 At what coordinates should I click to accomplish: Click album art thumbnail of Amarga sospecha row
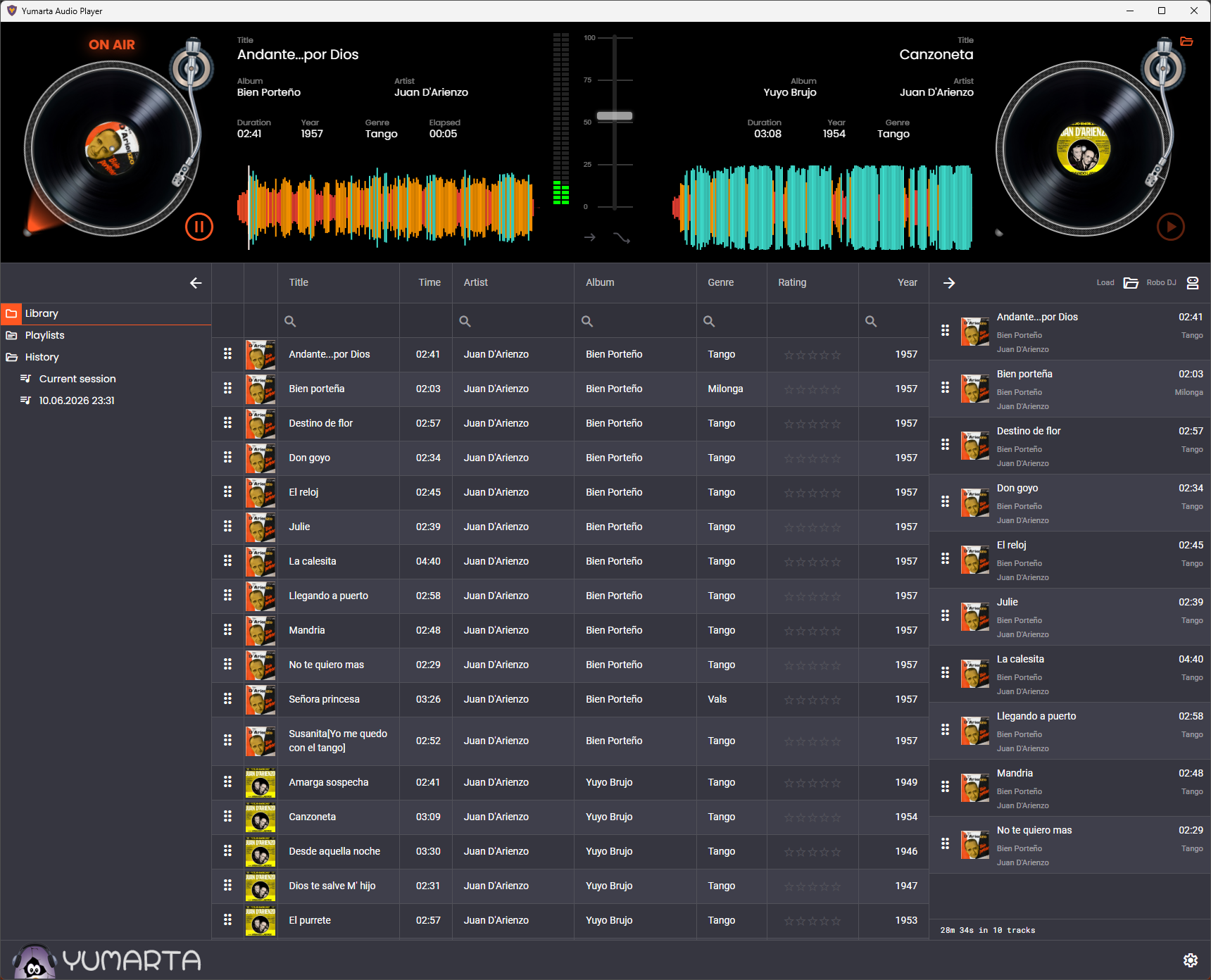261,782
